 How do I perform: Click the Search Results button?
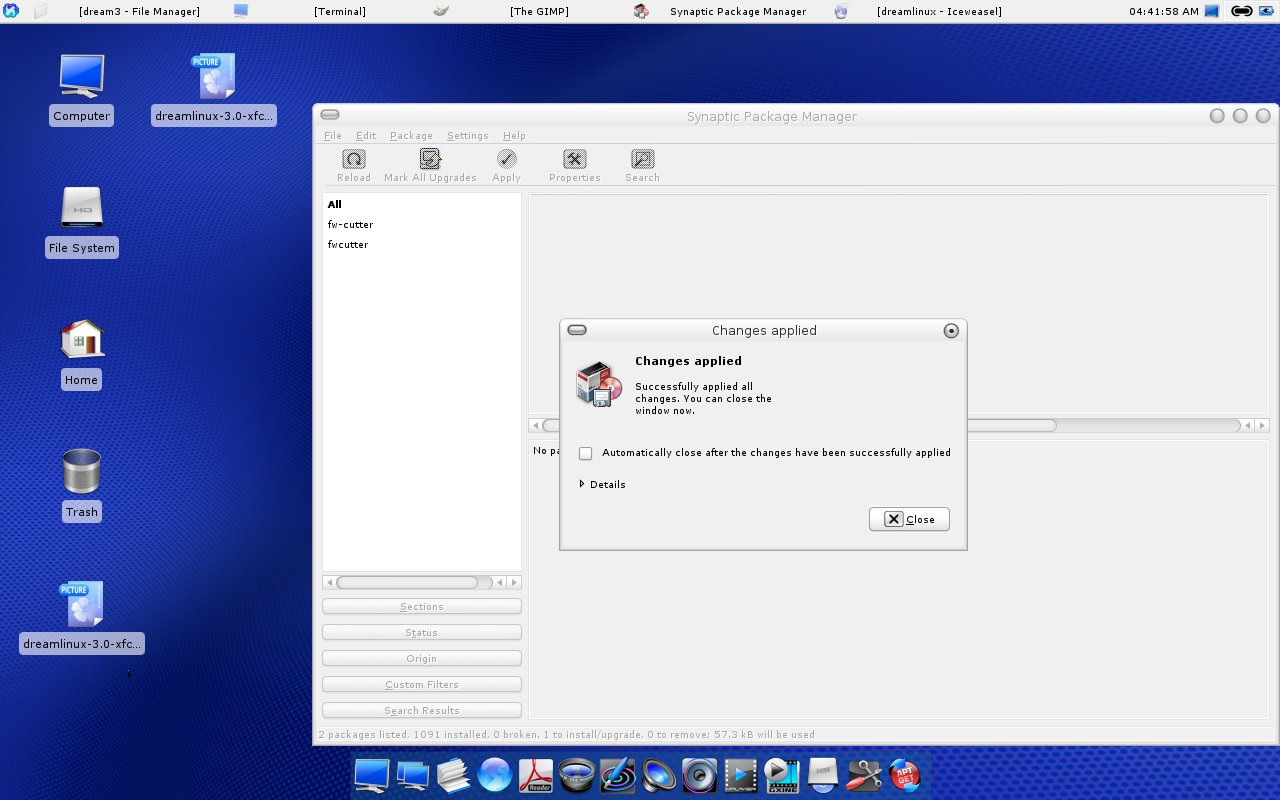[421, 711]
